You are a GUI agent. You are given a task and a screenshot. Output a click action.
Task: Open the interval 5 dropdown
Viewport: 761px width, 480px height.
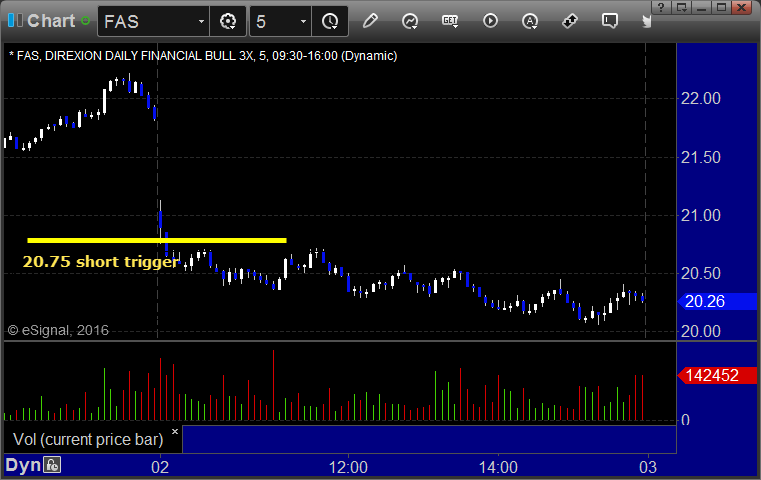[303, 22]
